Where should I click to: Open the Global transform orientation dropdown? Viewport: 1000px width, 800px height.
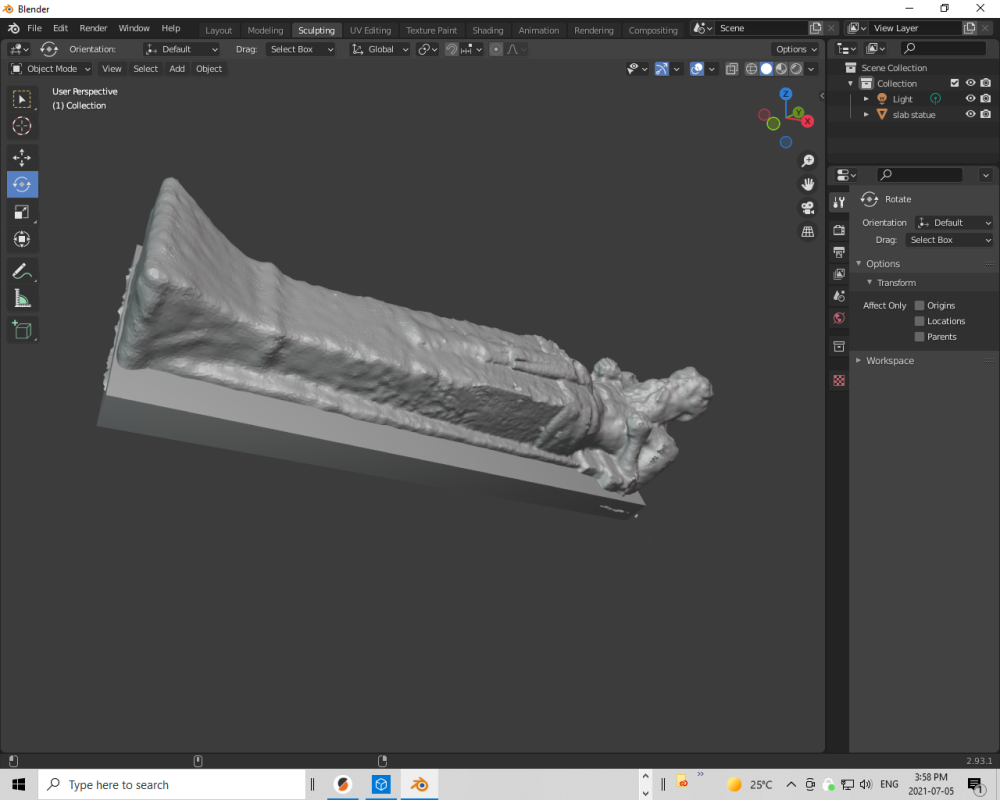[x=380, y=49]
